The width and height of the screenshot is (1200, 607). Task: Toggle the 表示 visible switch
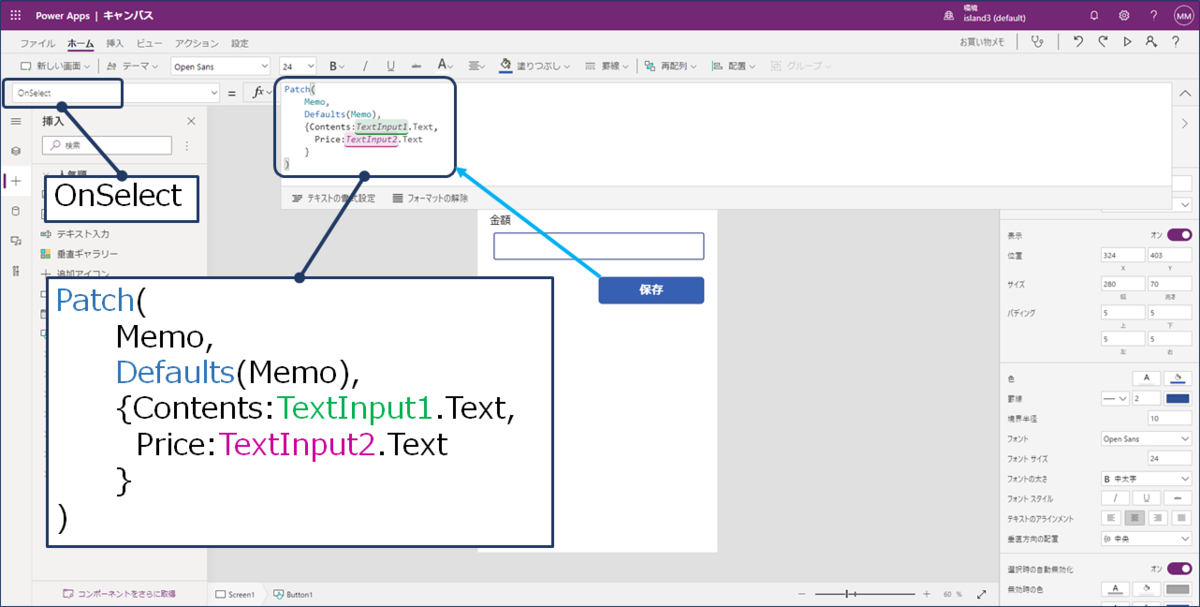pos(1179,235)
